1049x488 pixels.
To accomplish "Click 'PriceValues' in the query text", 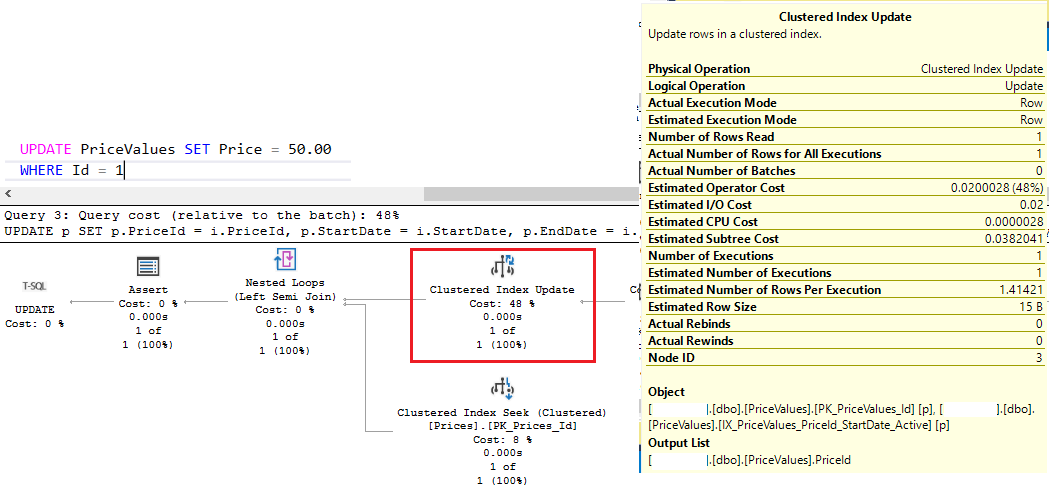I will click(129, 149).
